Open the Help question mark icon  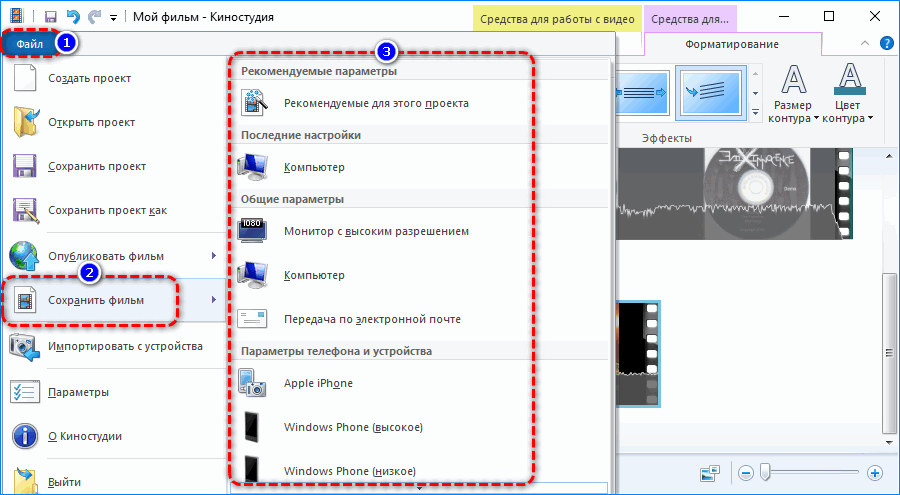click(885, 44)
